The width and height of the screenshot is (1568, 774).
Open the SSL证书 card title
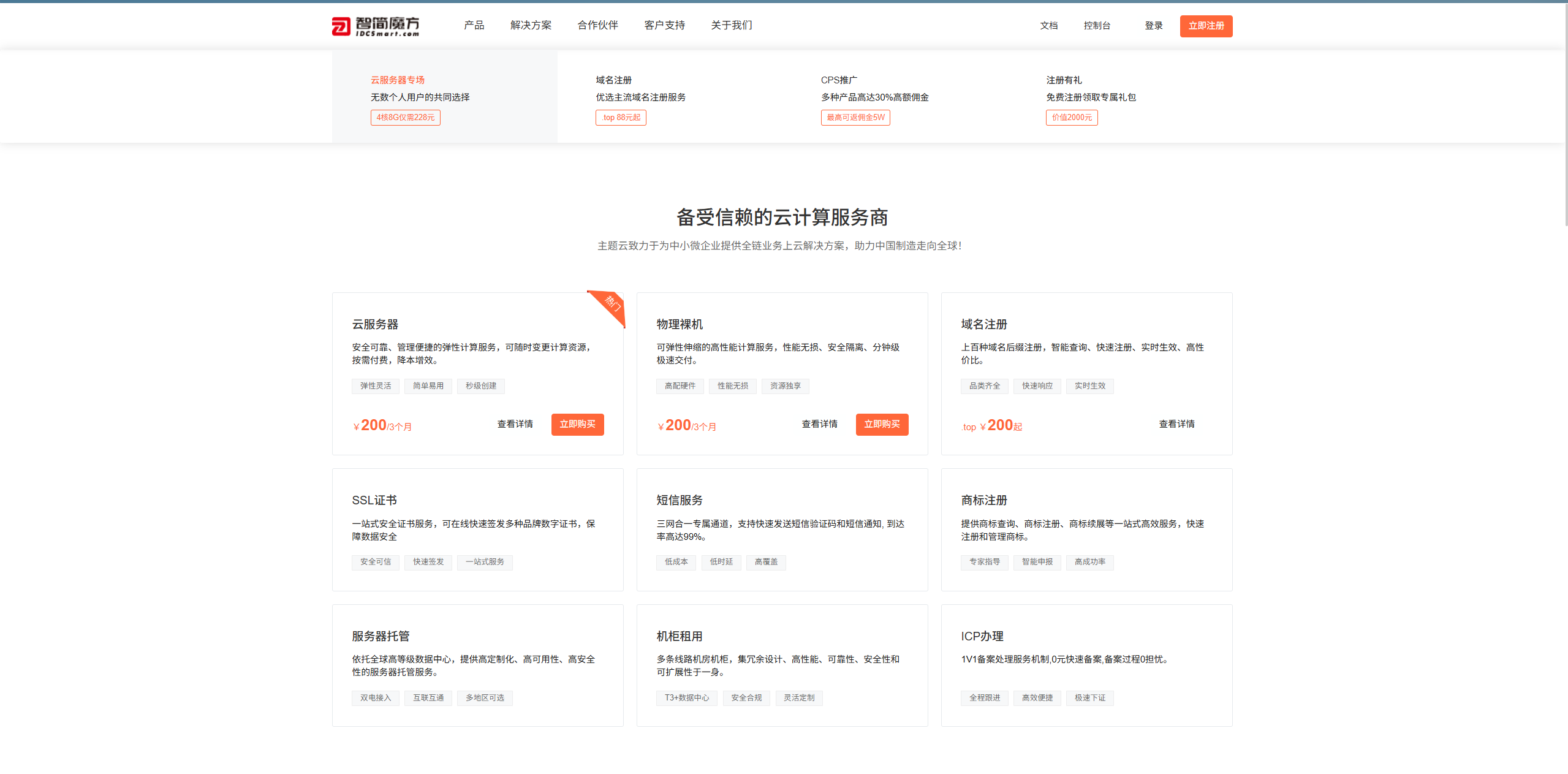coord(374,501)
